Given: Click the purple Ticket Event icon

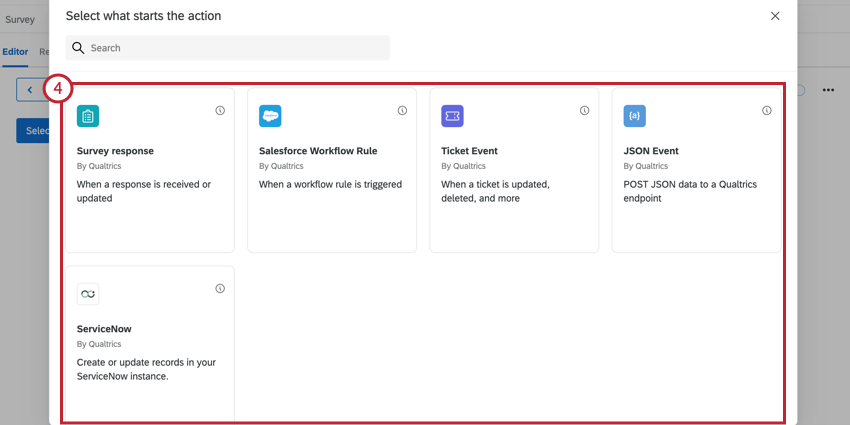Looking at the screenshot, I should 452,116.
